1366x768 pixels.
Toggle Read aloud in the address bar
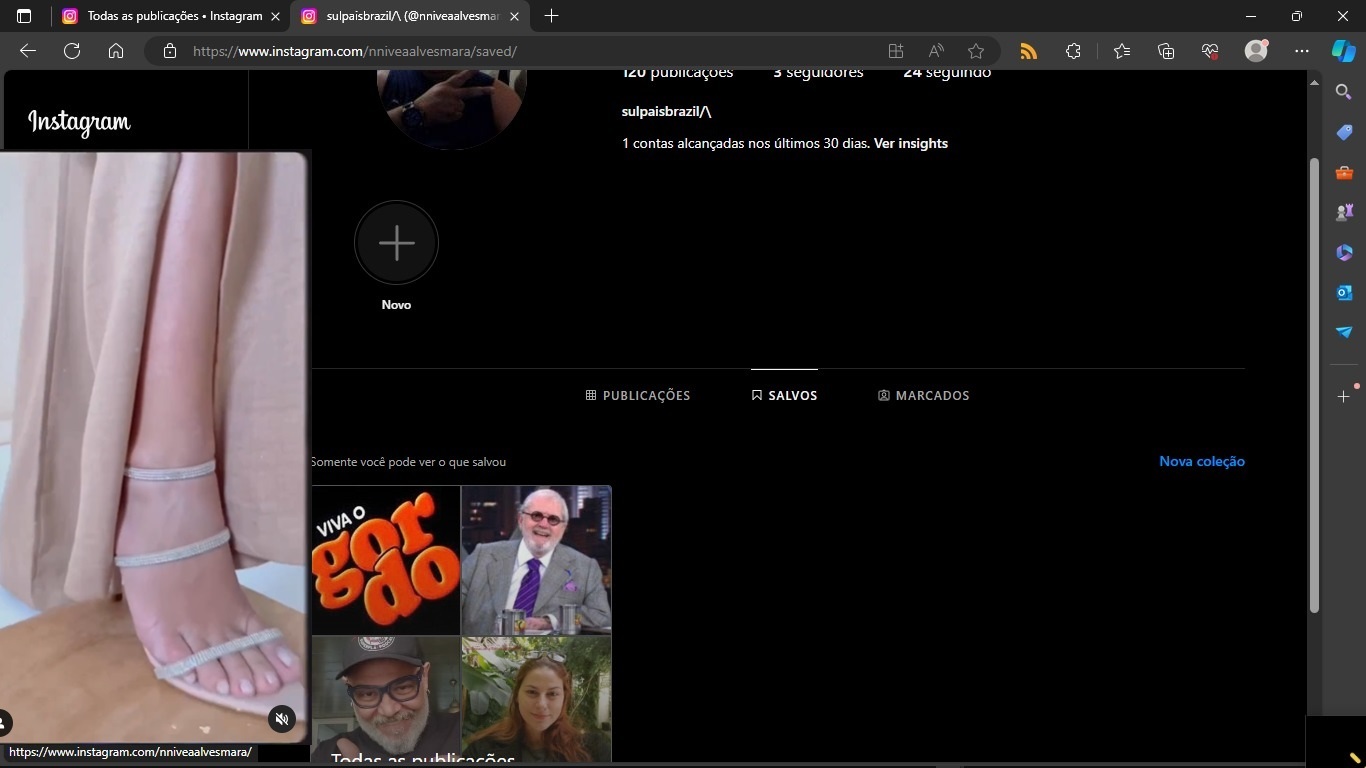point(936,51)
